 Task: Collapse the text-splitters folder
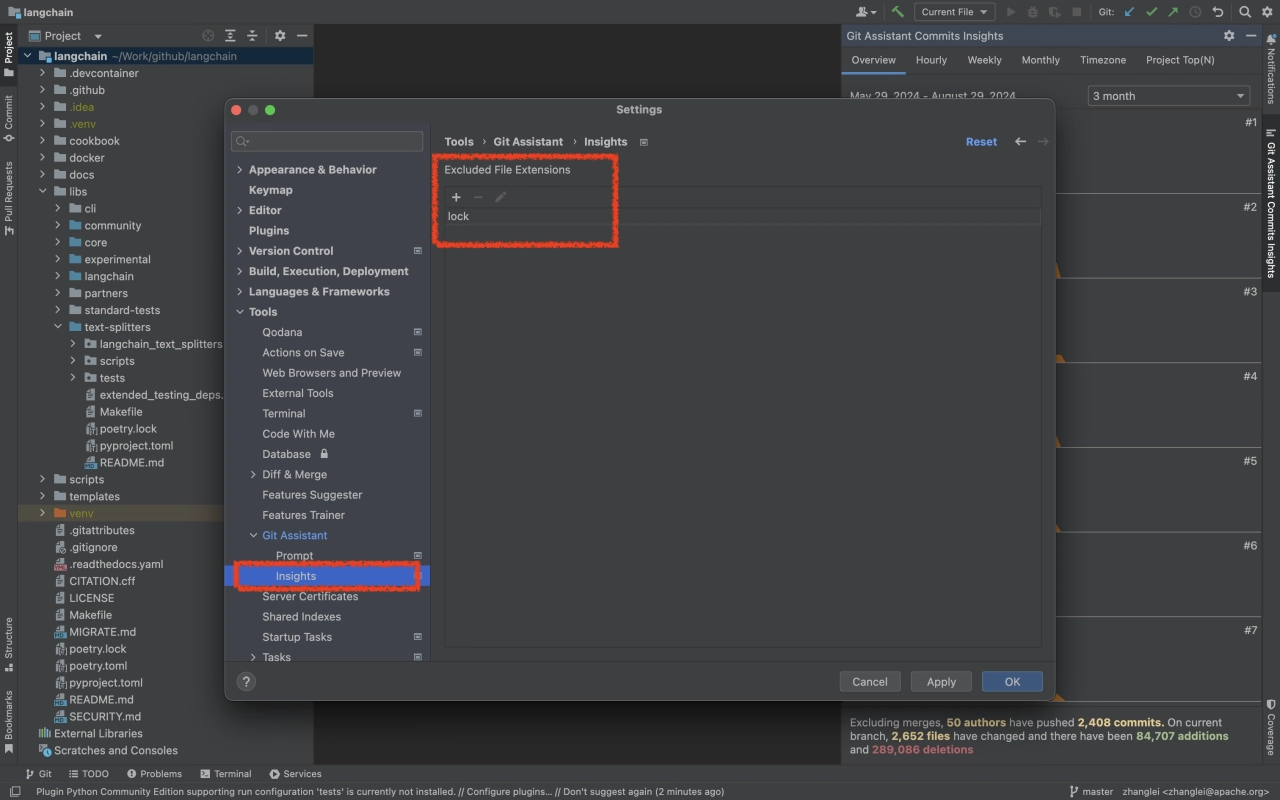coord(58,327)
